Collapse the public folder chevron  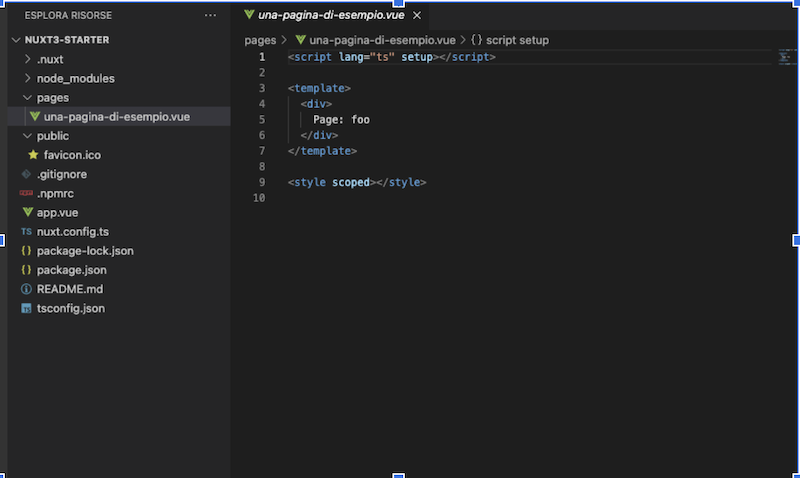coord(28,136)
